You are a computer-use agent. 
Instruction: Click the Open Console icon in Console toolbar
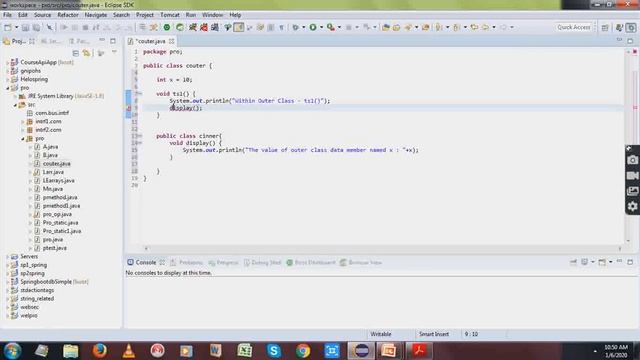click(602, 262)
